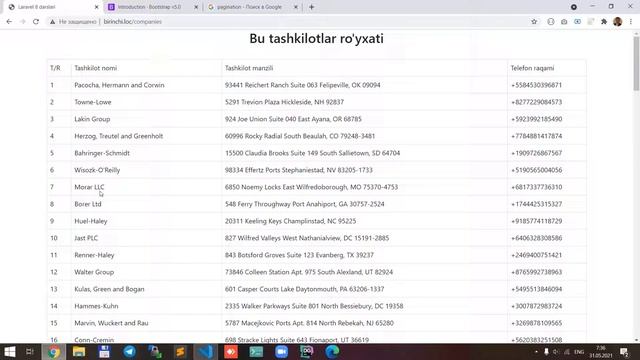Screen dimensions: 640x360
Task: Select the 'Lakin Group' company name
Action: 92,119
